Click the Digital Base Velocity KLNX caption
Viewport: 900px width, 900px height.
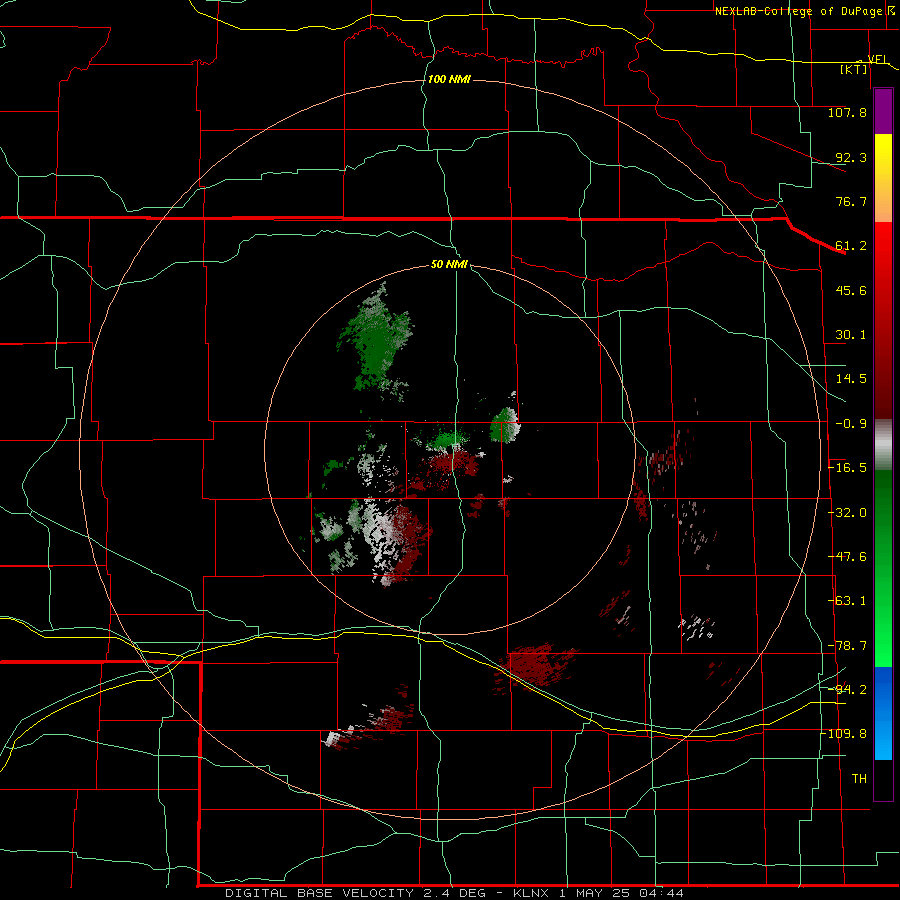point(454,893)
